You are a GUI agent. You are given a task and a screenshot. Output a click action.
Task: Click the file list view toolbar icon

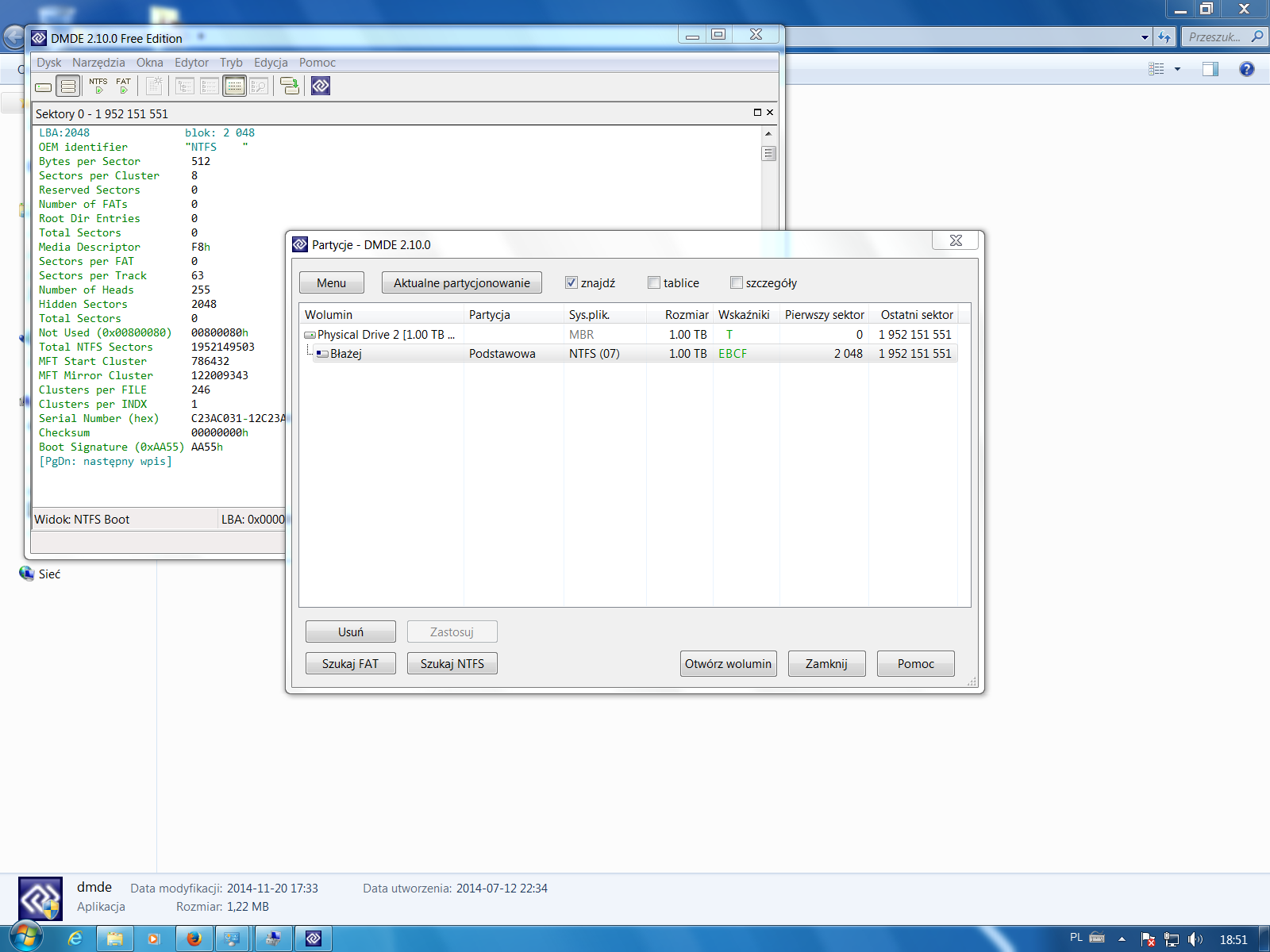point(210,86)
